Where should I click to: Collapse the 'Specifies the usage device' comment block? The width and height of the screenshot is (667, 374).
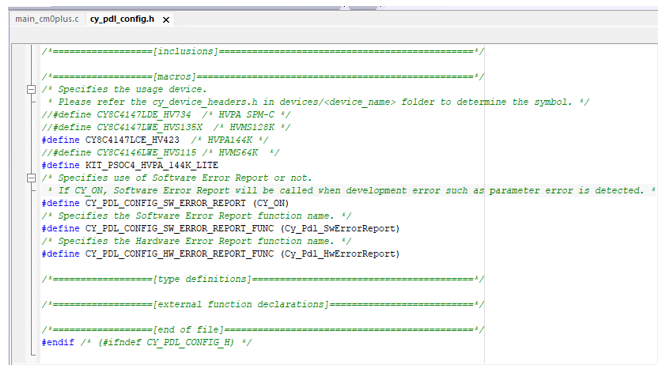tap(31, 89)
